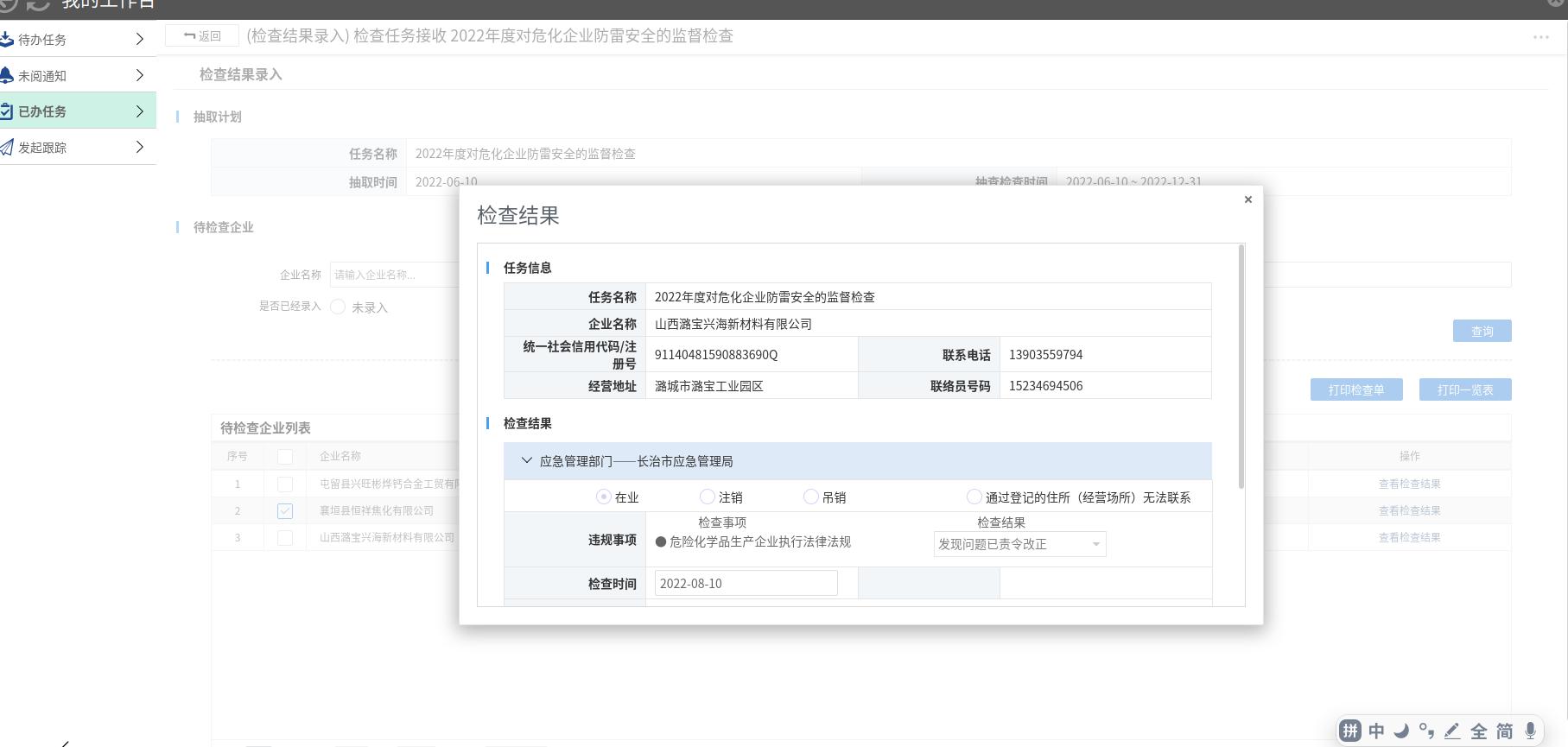Open the 已办任务 menu item
The width and height of the screenshot is (1568, 747).
tap(78, 111)
